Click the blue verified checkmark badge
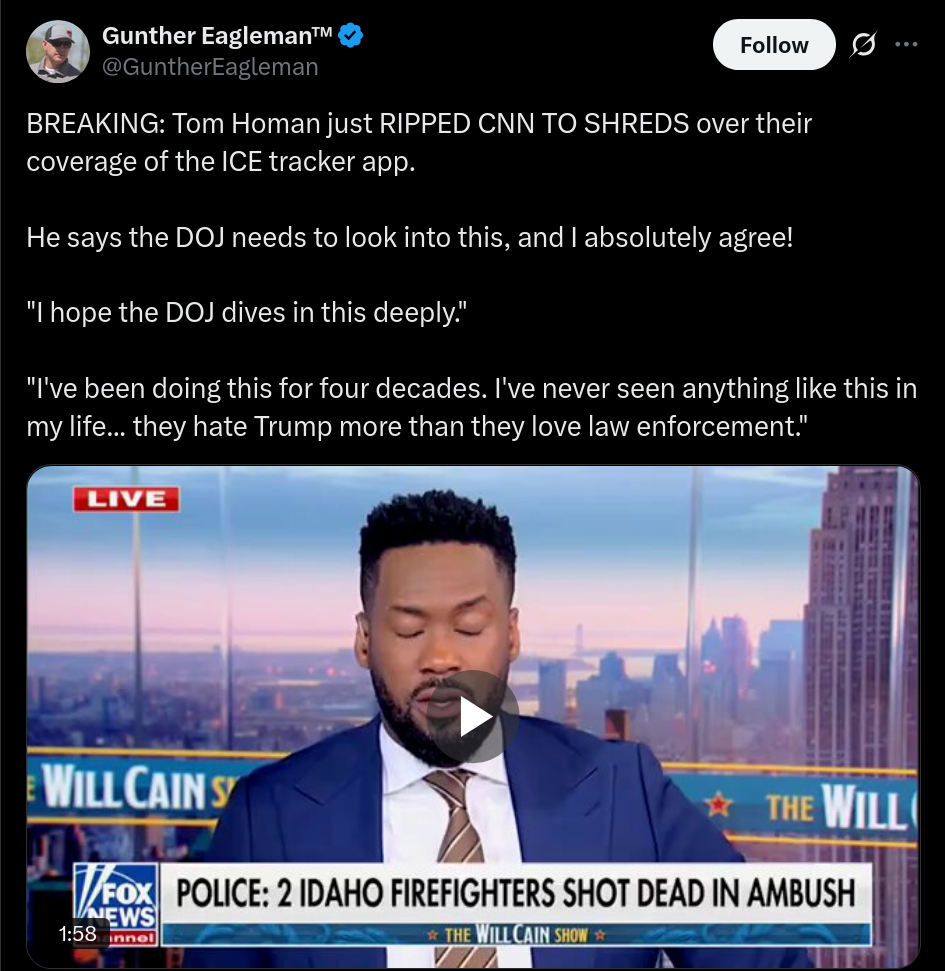This screenshot has width=945, height=971. point(351,35)
